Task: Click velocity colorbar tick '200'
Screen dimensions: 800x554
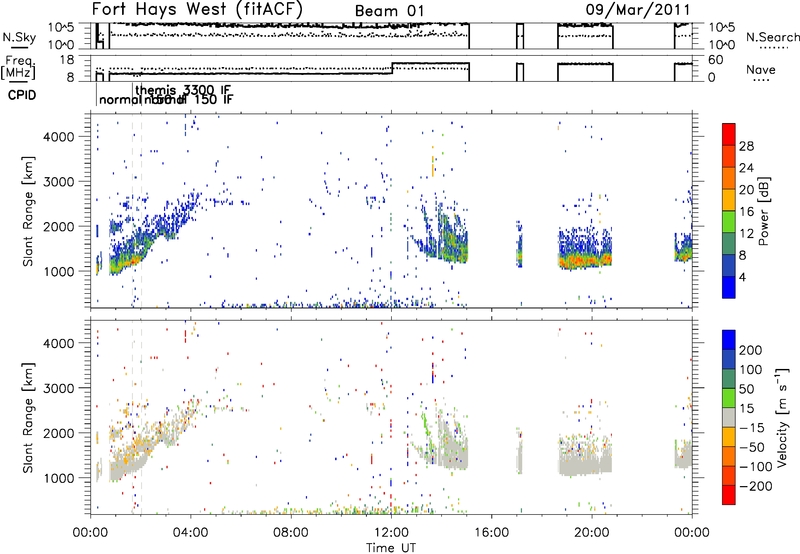Action: tap(751, 350)
